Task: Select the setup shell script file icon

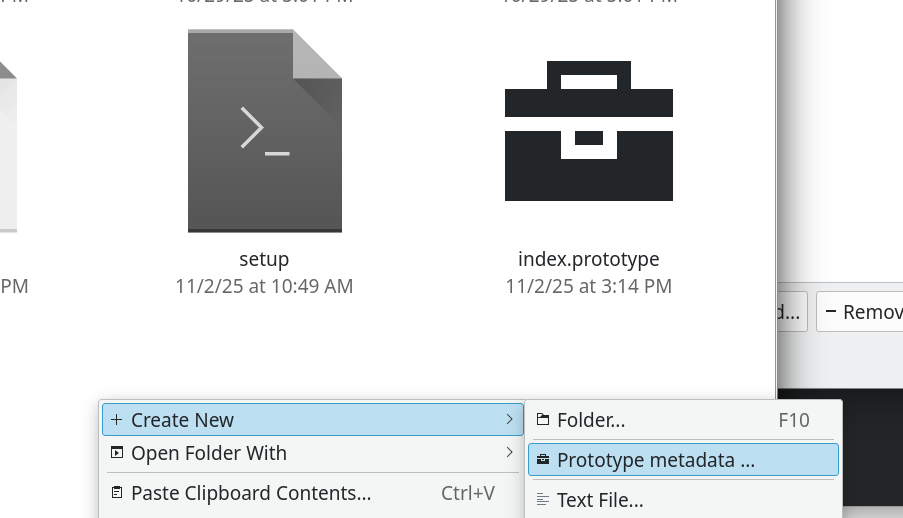Action: click(265, 131)
